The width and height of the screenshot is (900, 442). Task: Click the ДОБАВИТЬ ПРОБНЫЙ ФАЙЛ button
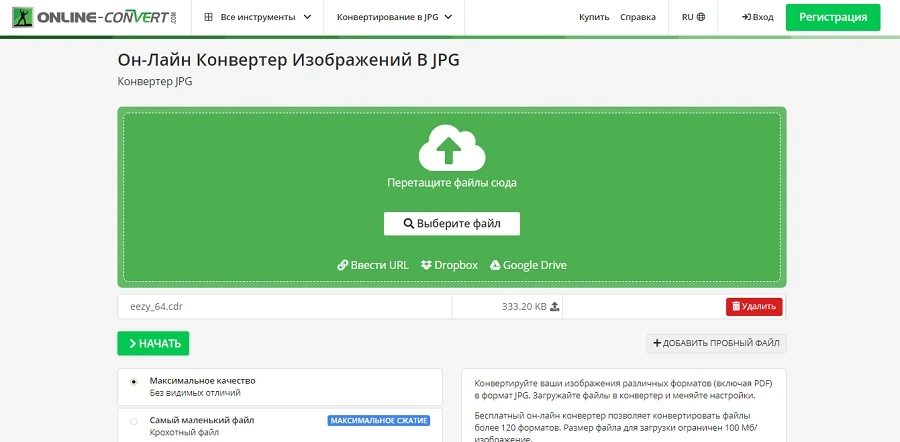[x=716, y=343]
